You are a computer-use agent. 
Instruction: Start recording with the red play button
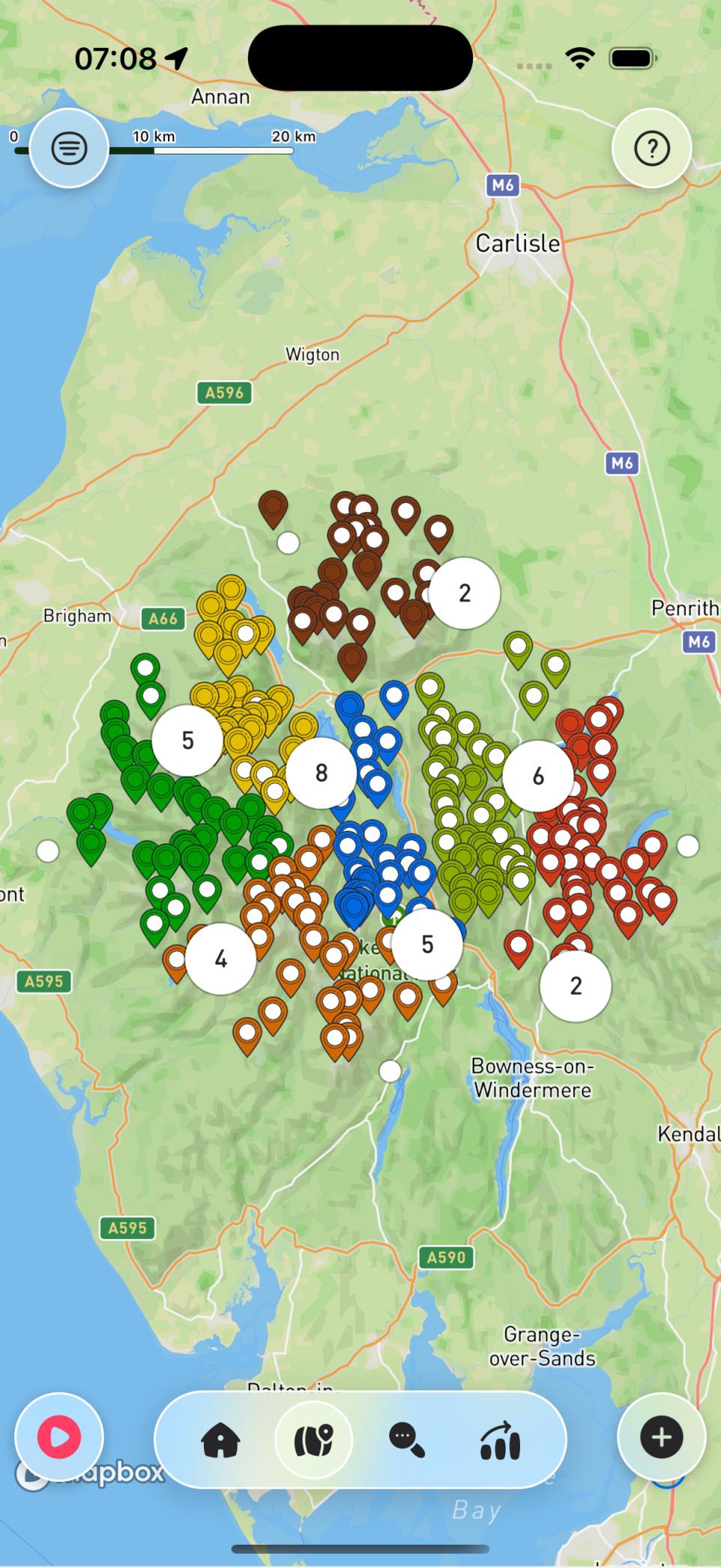pyautogui.click(x=59, y=1437)
